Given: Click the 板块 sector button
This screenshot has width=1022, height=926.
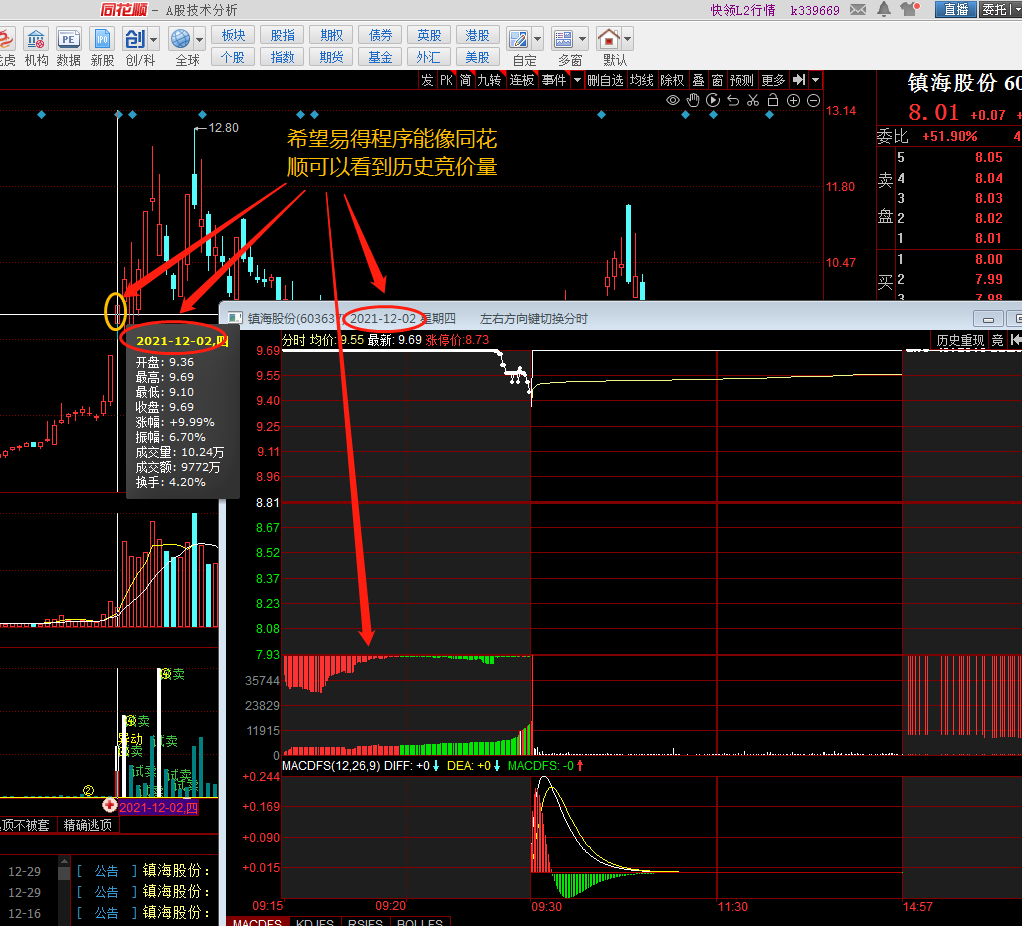Looking at the screenshot, I should [233, 35].
